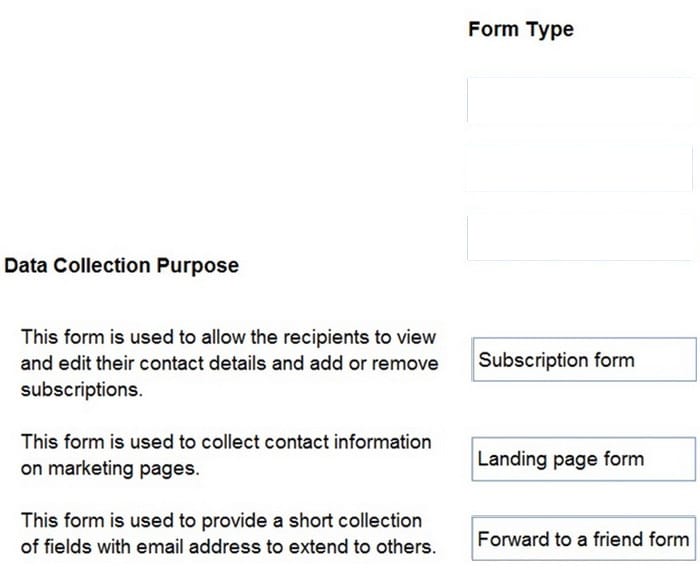Select the description about editing contact details
The image size is (700, 577).
(229, 363)
